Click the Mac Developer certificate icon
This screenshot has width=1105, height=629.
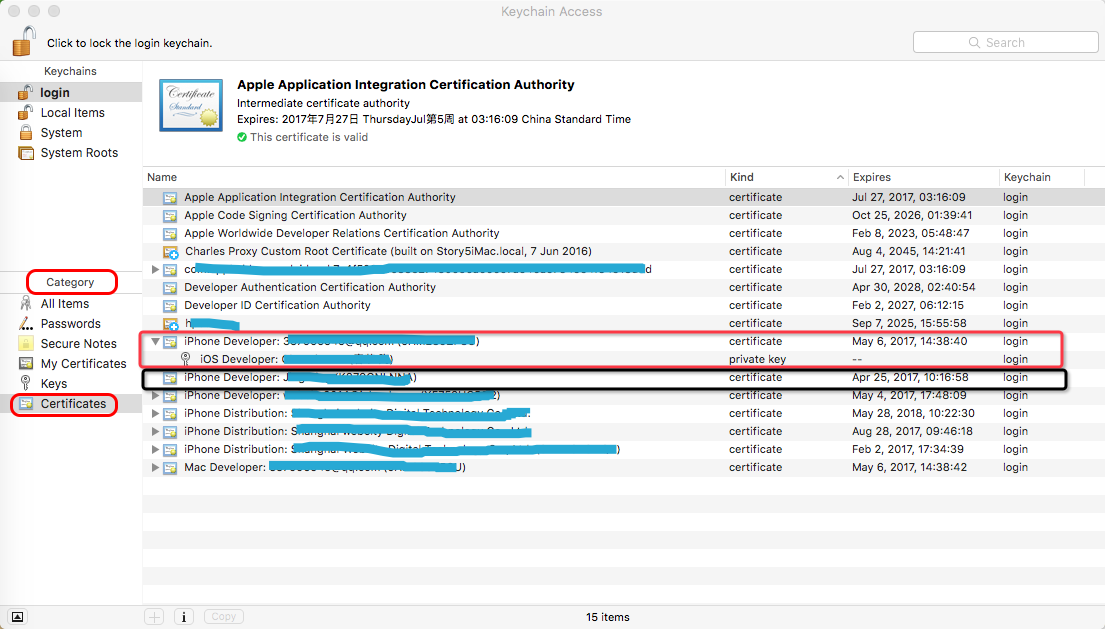pos(170,468)
